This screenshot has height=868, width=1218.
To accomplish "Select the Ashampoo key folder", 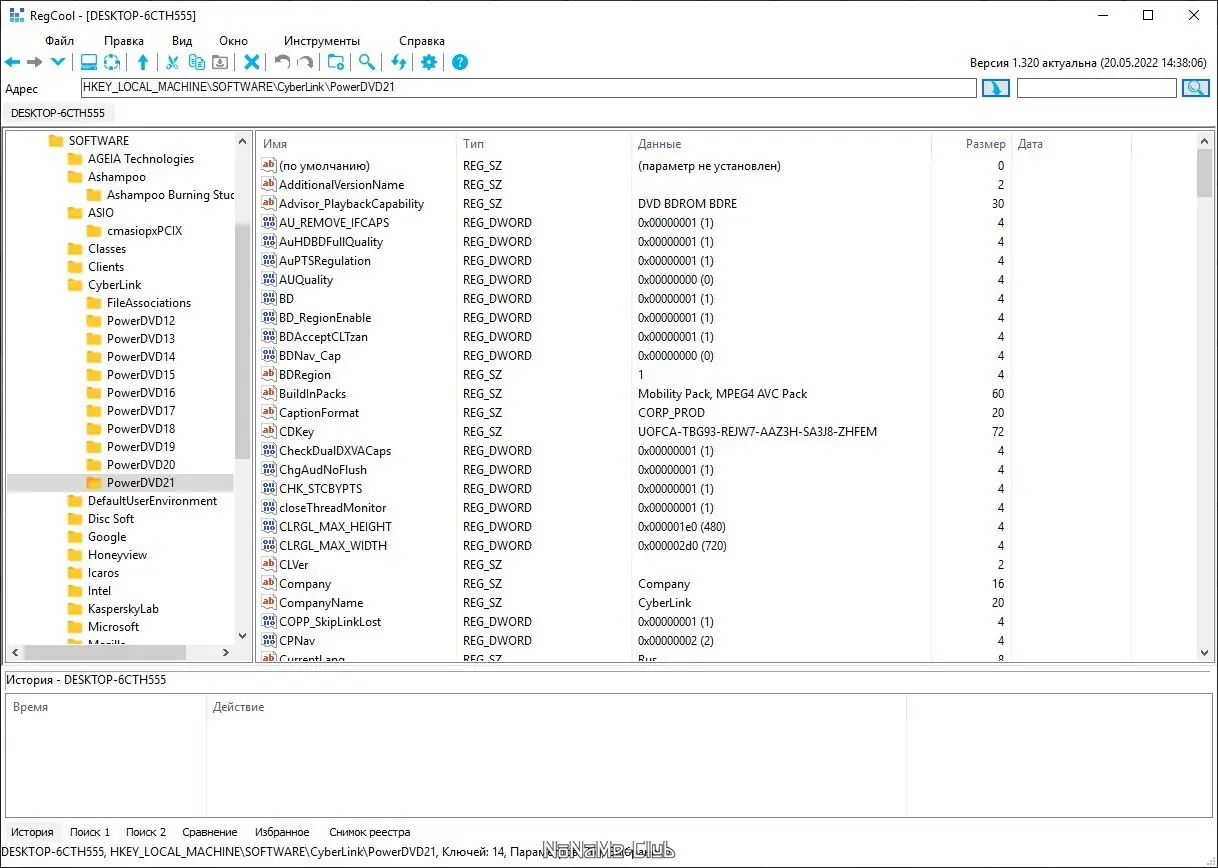I will pos(116,177).
